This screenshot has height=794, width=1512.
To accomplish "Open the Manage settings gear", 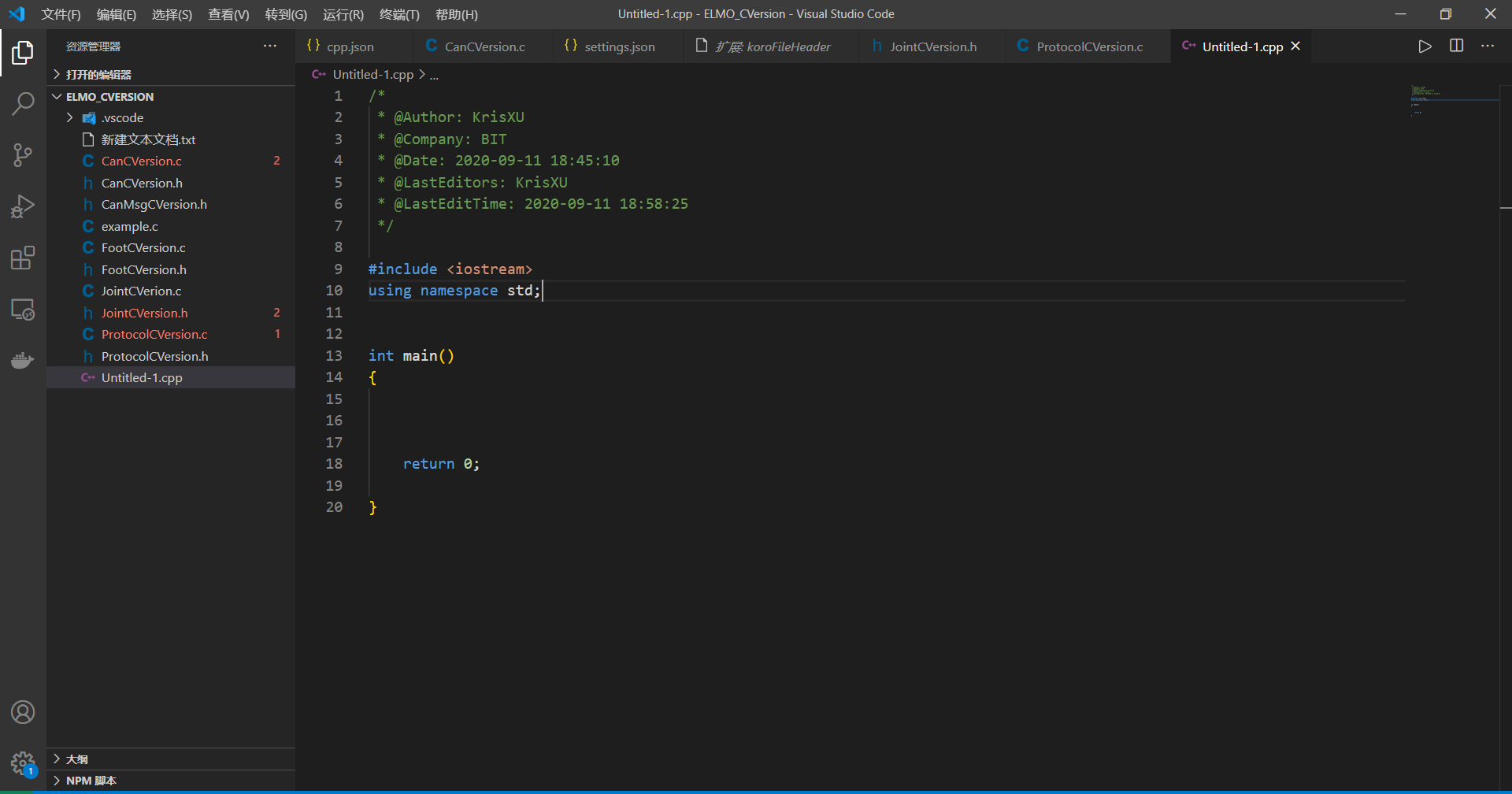I will 23,762.
